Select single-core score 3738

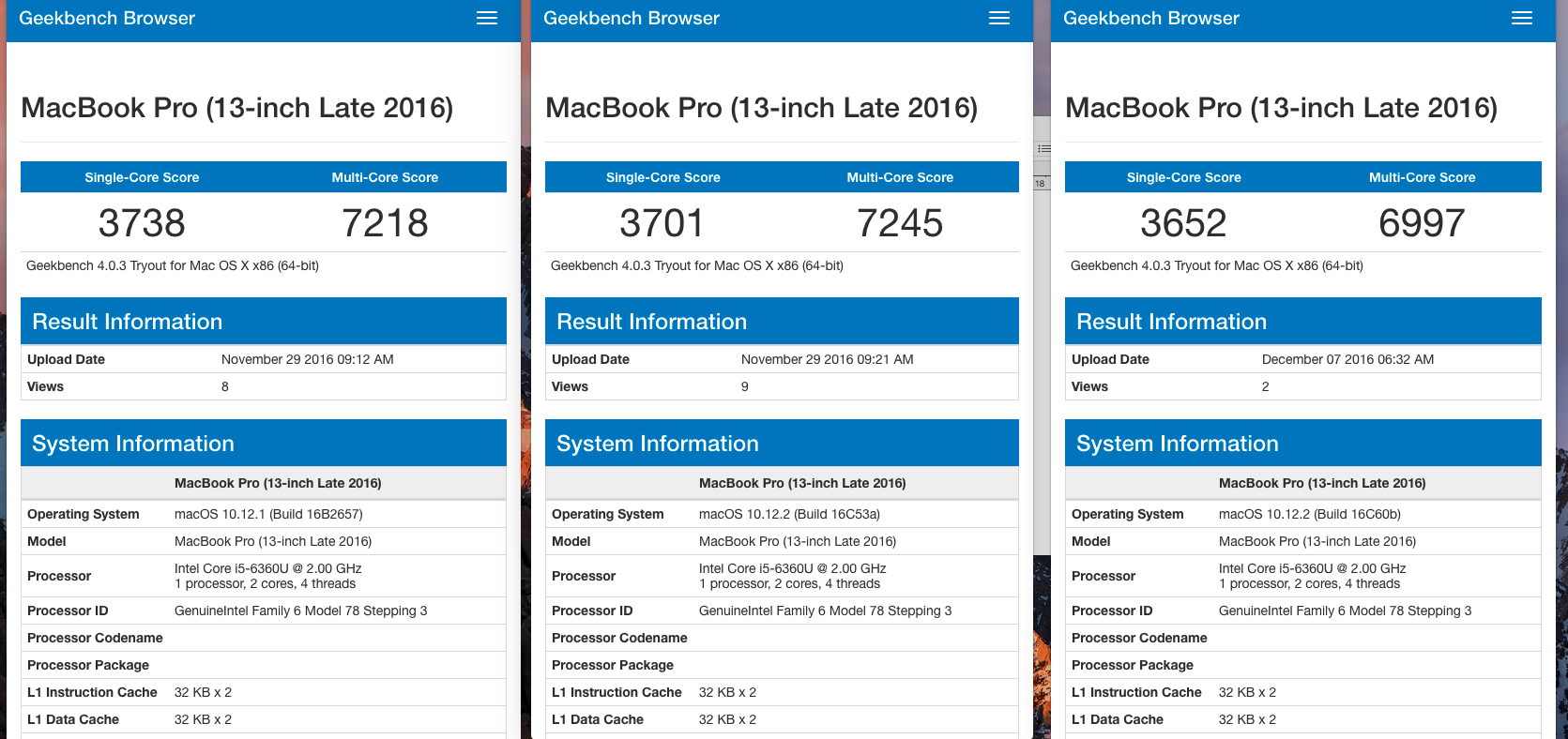142,223
